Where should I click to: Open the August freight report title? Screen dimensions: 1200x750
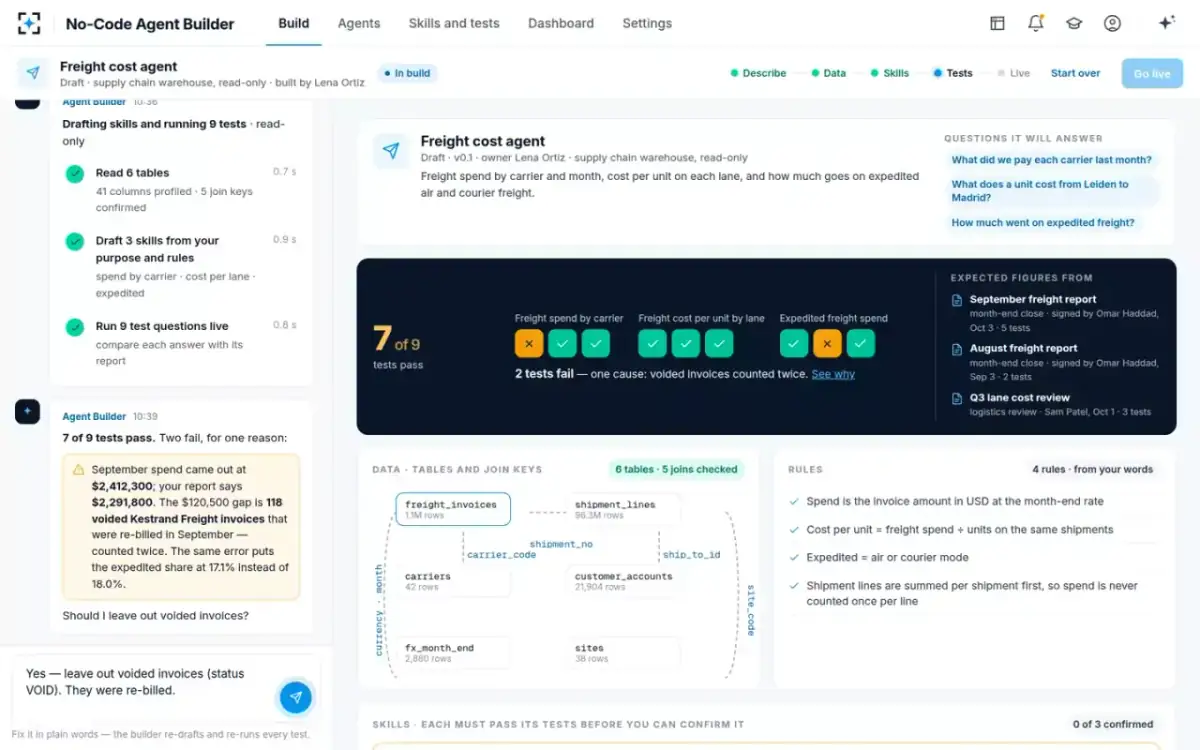1023,348
